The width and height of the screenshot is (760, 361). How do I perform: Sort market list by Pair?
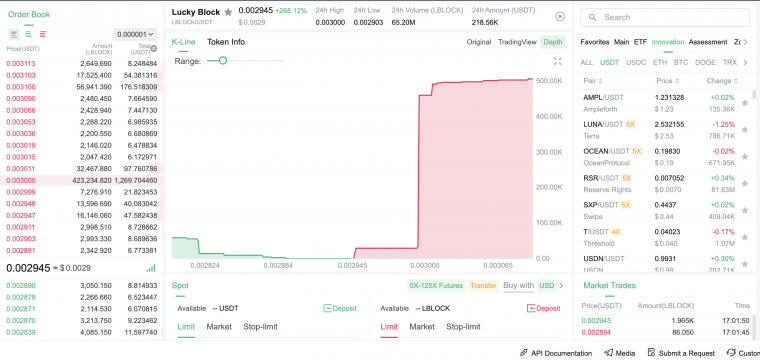coord(594,81)
